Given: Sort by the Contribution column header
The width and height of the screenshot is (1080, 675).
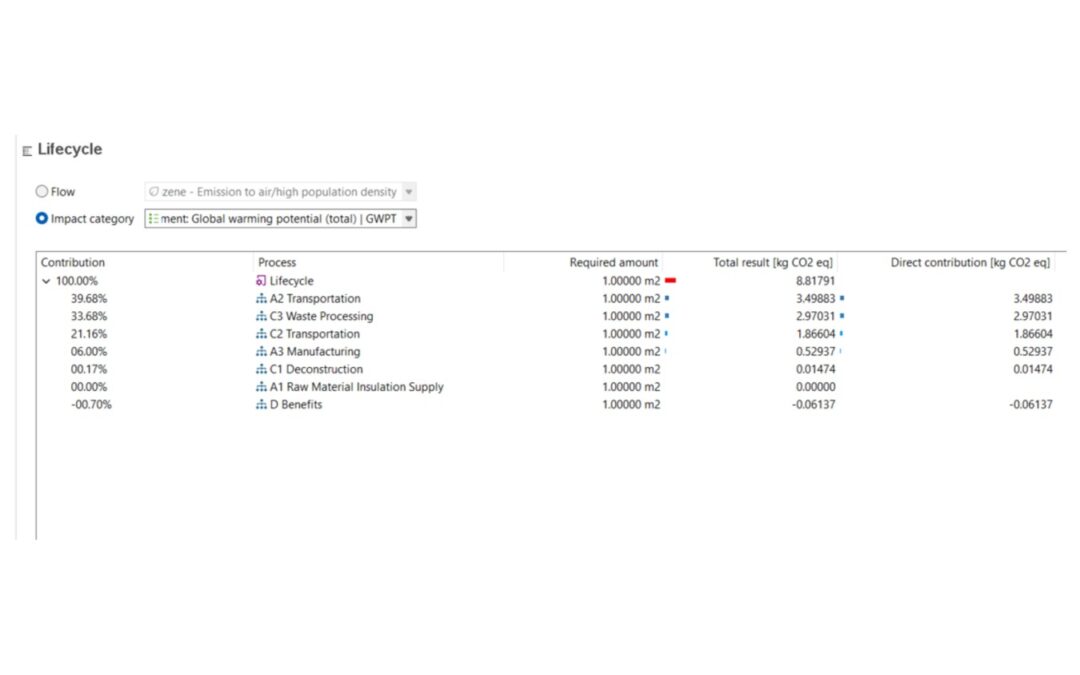Looking at the screenshot, I should pyautogui.click(x=73, y=263).
